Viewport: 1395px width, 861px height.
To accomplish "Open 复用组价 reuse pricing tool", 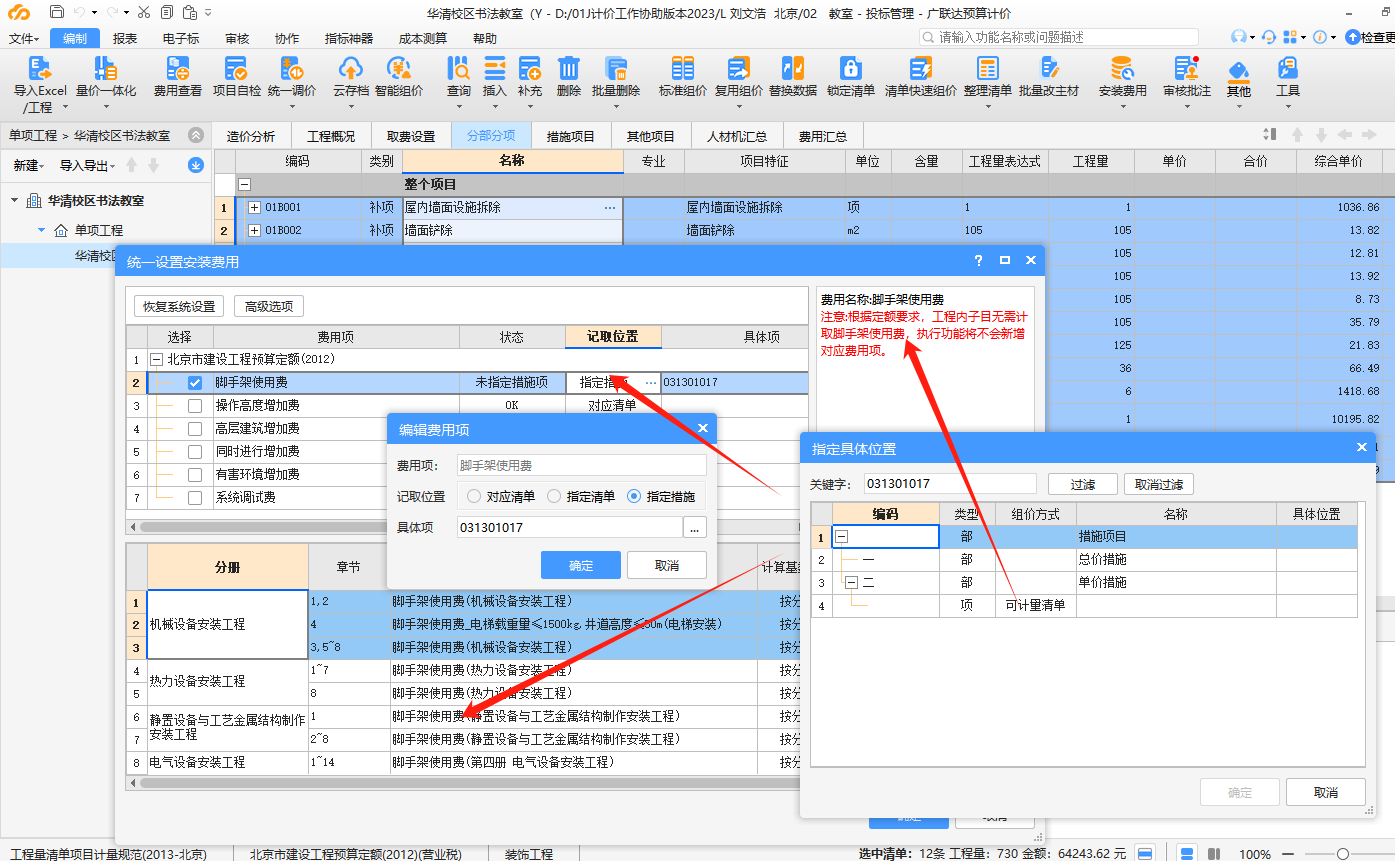I will click(738, 78).
